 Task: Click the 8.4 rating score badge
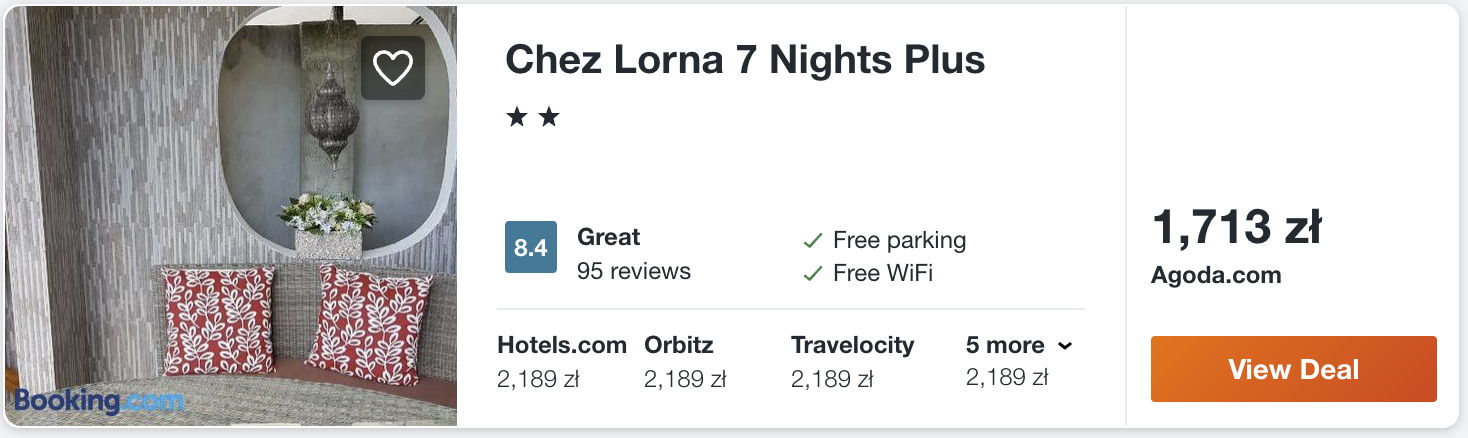click(530, 248)
